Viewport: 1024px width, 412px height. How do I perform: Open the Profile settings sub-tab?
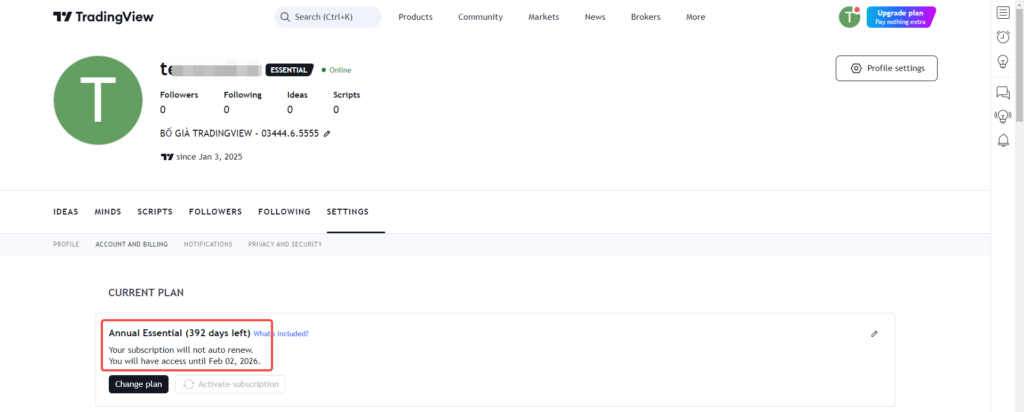66,244
